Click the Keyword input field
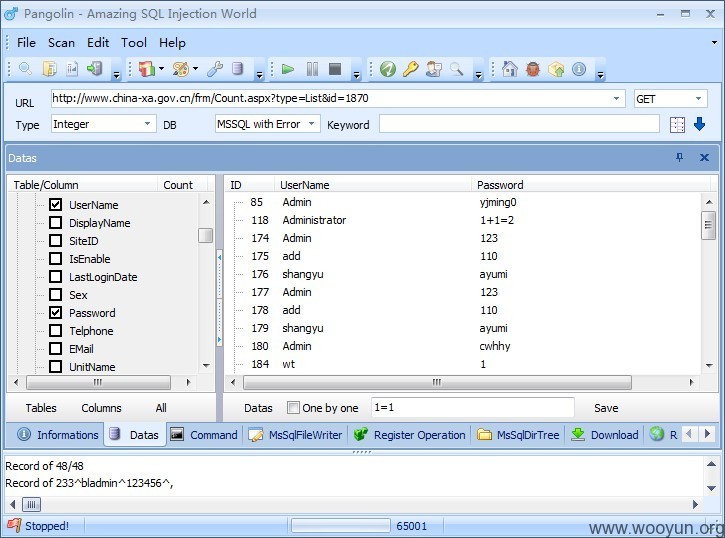This screenshot has width=725, height=538. [x=519, y=124]
